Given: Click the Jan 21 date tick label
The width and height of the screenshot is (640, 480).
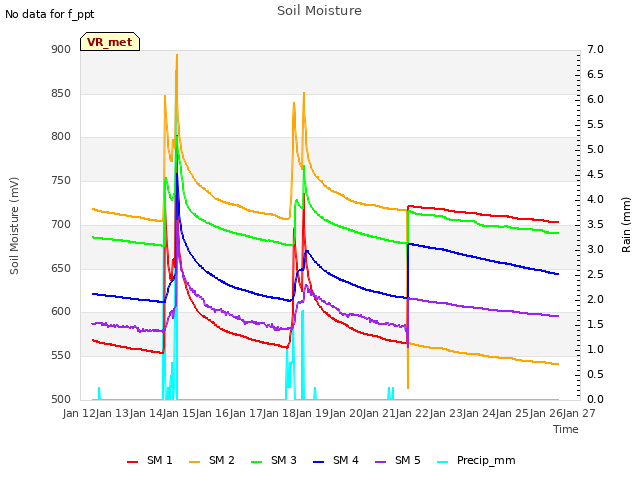Looking at the screenshot, I should (379, 414).
